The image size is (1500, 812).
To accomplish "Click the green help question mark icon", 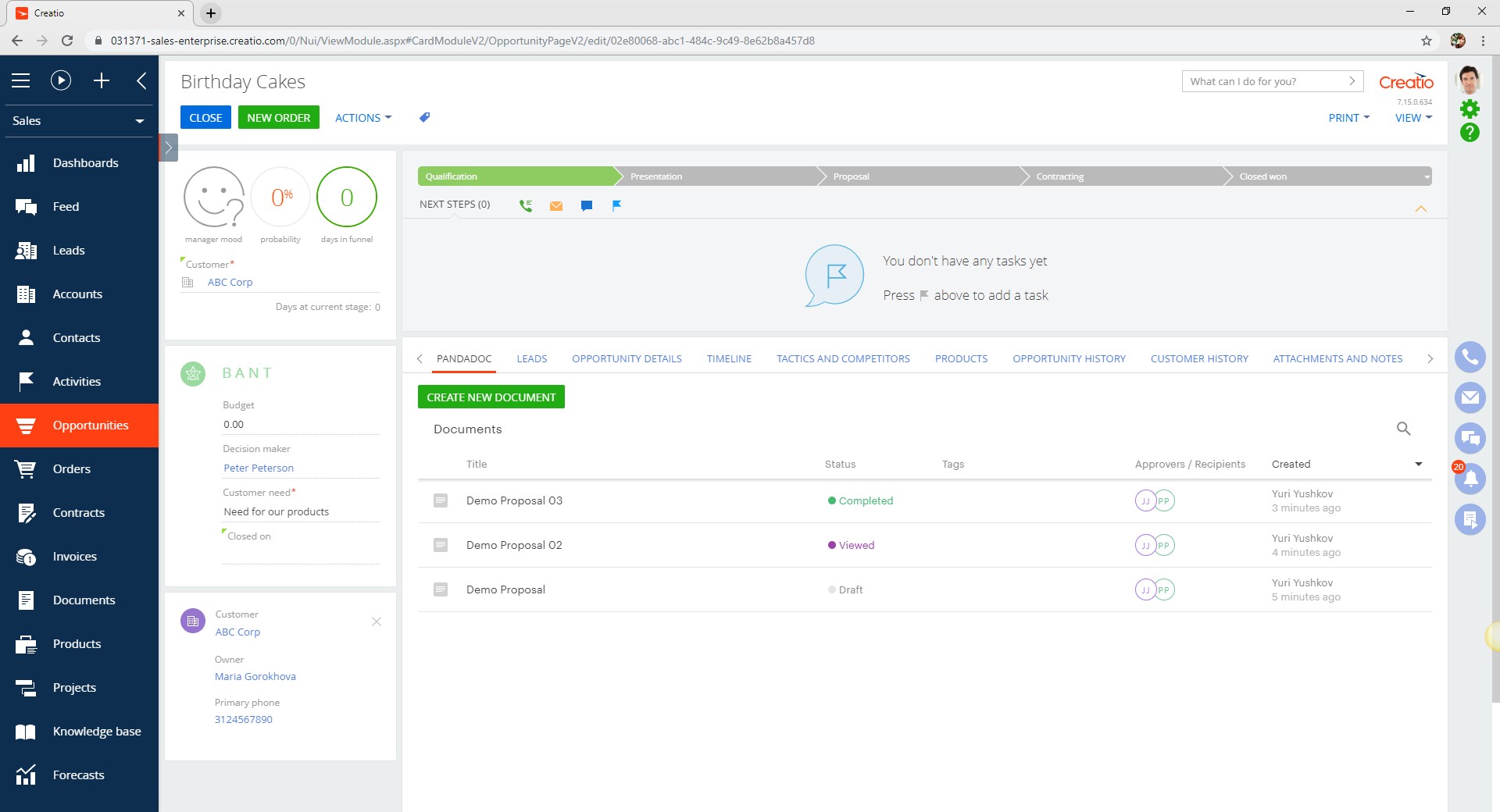I will pyautogui.click(x=1470, y=133).
